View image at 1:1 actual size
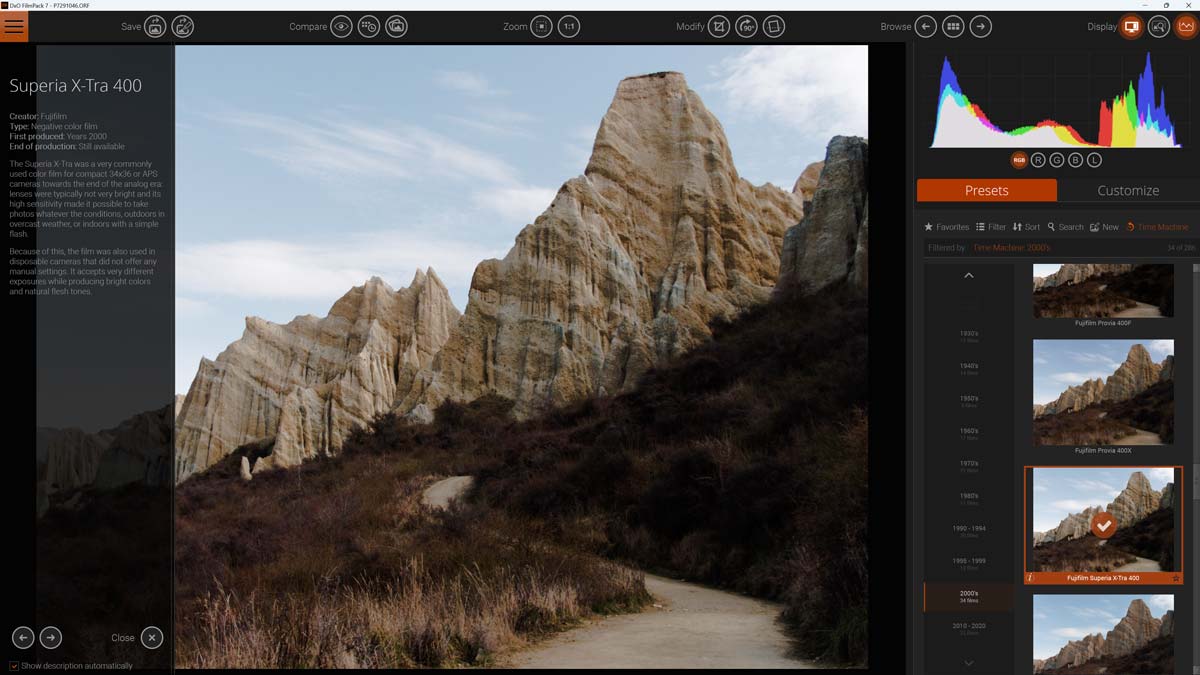 (x=568, y=26)
